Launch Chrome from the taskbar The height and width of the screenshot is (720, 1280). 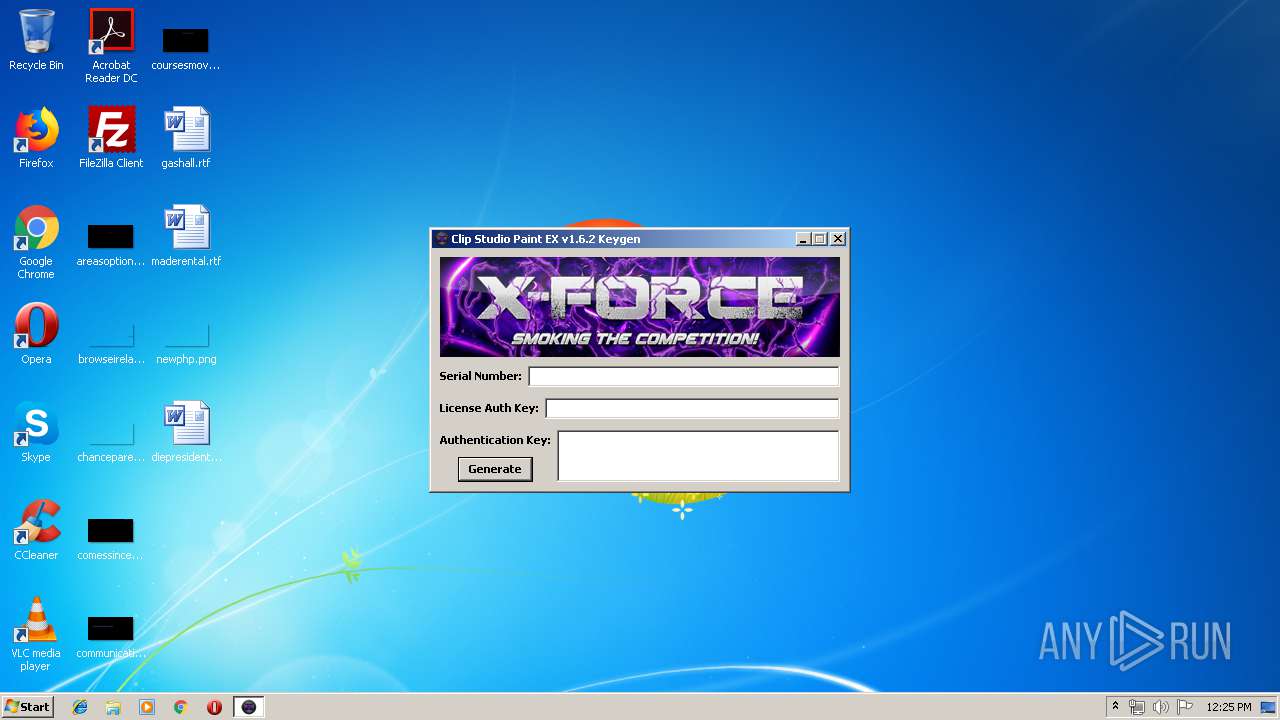pyautogui.click(x=180, y=707)
